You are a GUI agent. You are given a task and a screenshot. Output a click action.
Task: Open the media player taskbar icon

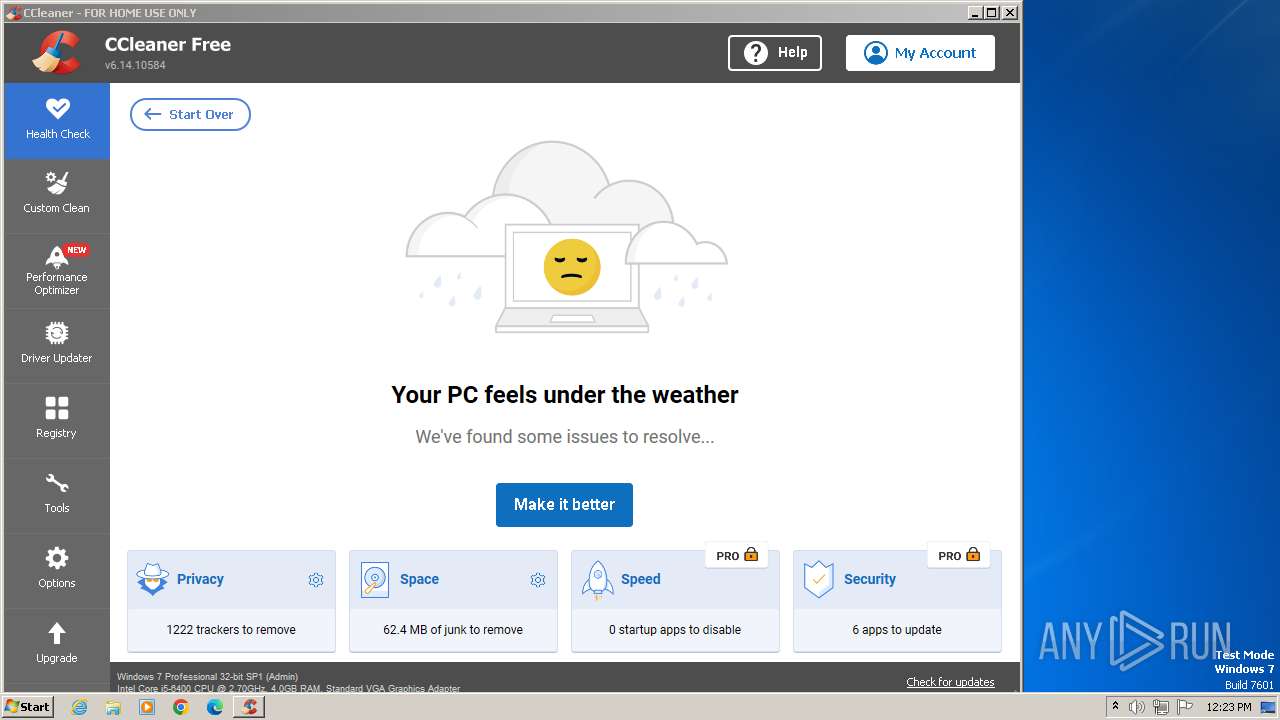pos(147,707)
